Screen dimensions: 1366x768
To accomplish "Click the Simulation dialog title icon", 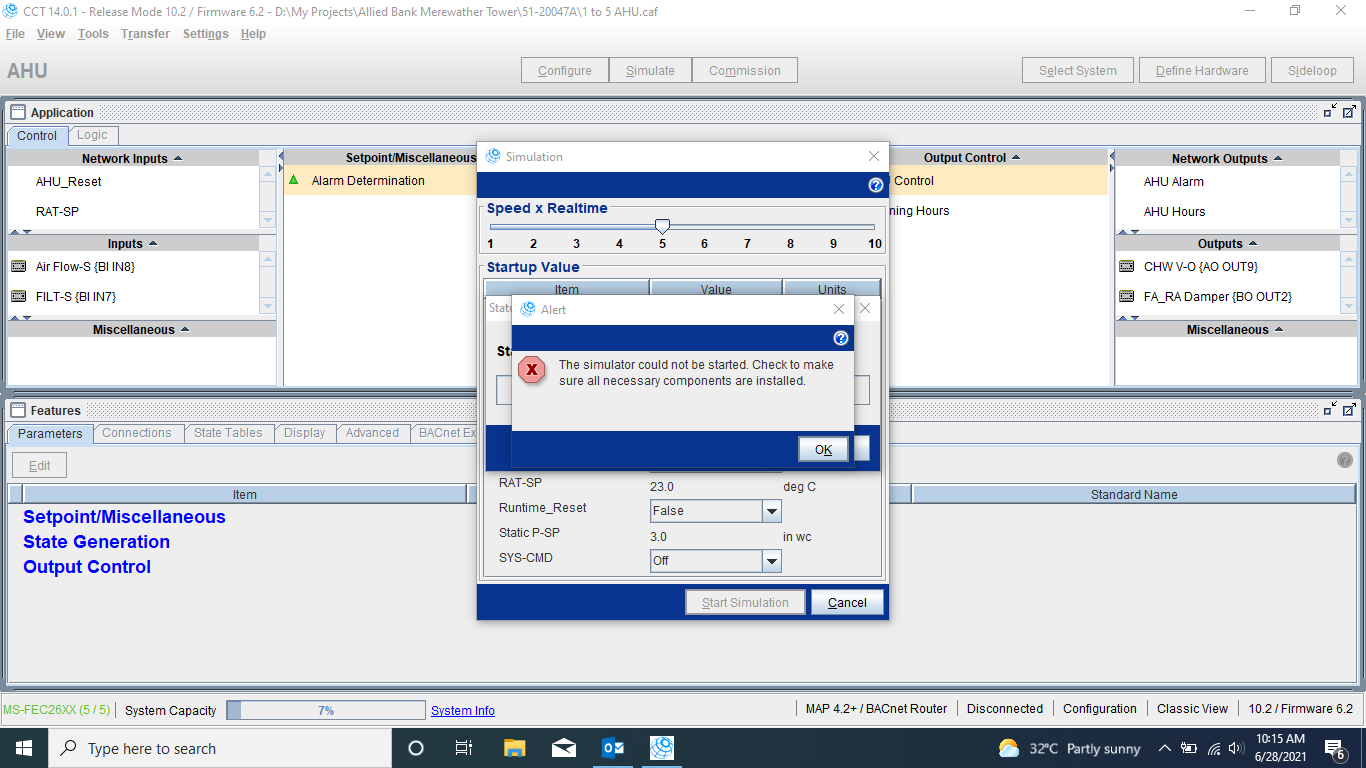I will tap(493, 156).
